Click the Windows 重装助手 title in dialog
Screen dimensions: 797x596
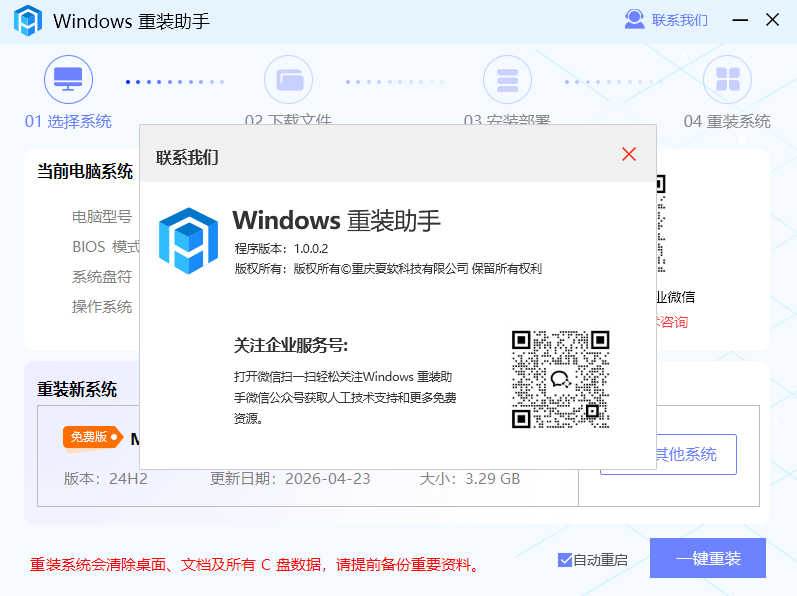click(336, 221)
